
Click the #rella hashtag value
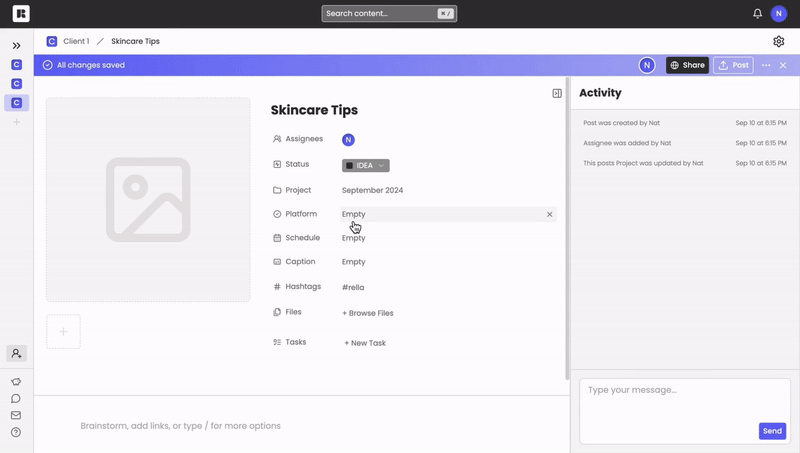coord(353,287)
